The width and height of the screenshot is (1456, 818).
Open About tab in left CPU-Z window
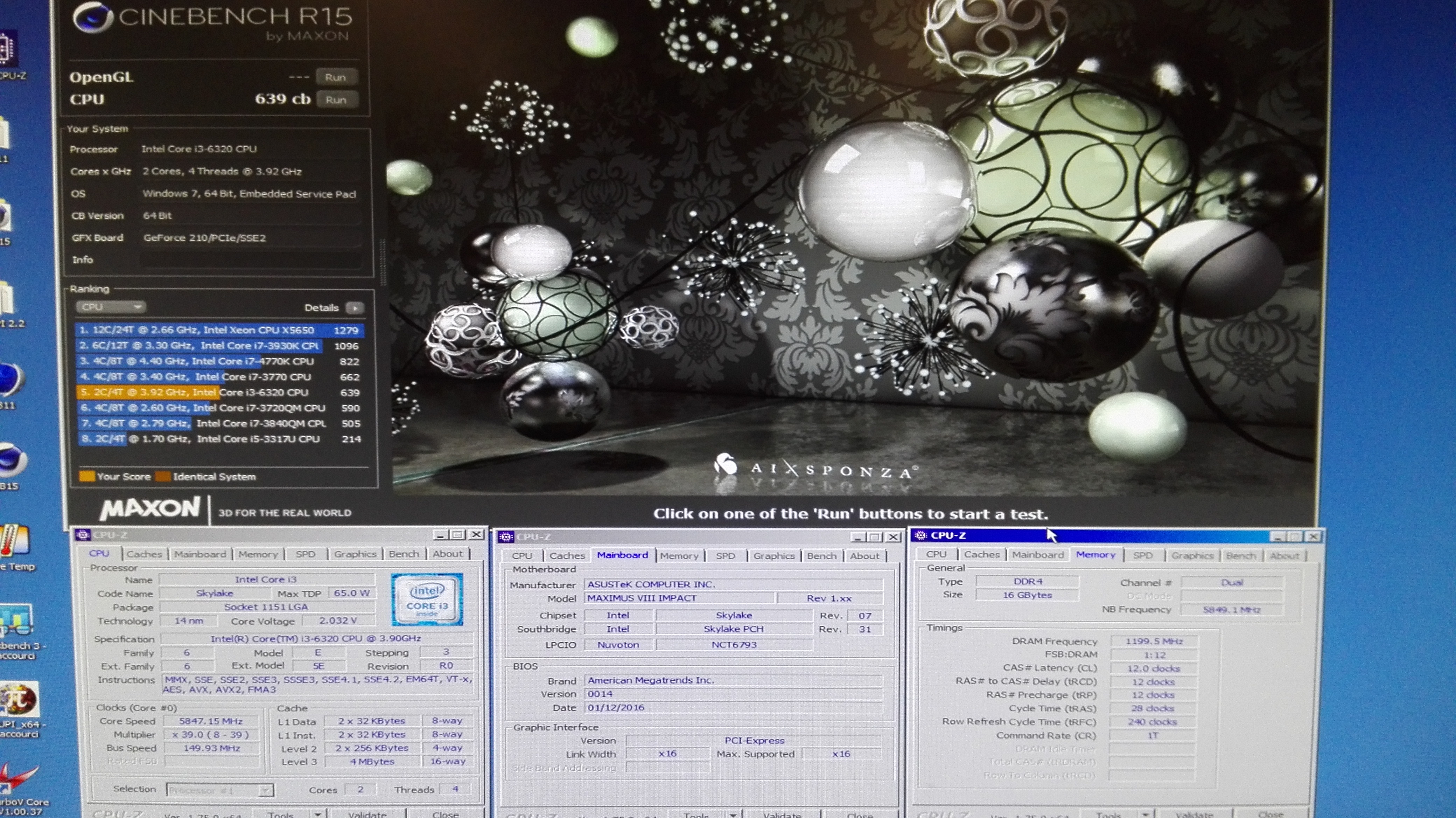pos(448,554)
